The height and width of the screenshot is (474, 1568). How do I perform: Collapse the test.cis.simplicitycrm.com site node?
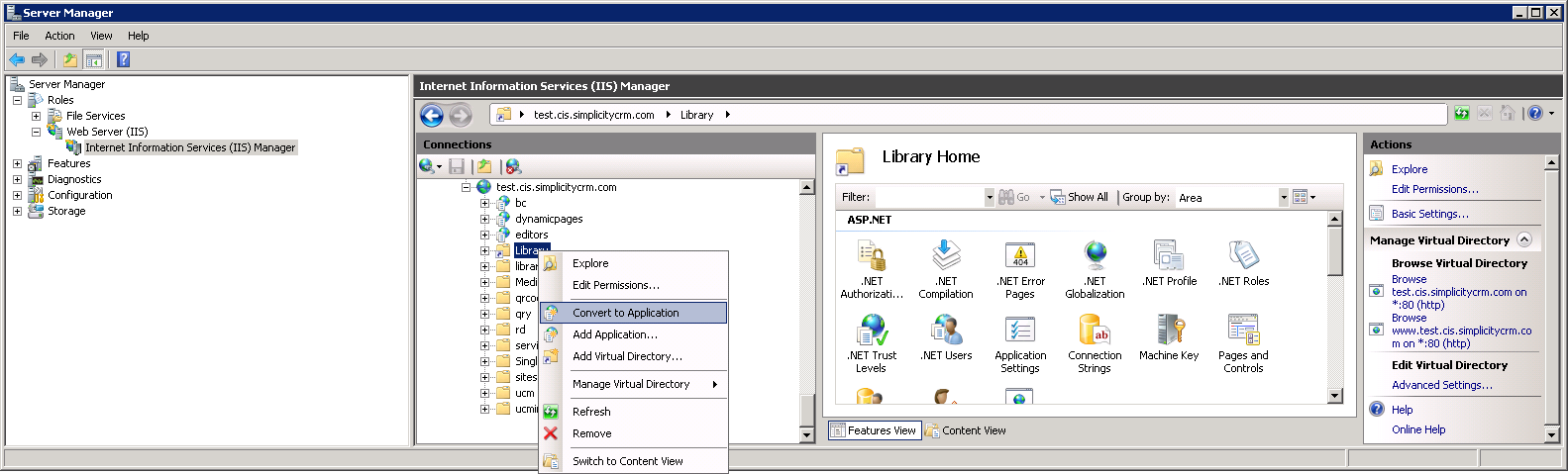(466, 187)
